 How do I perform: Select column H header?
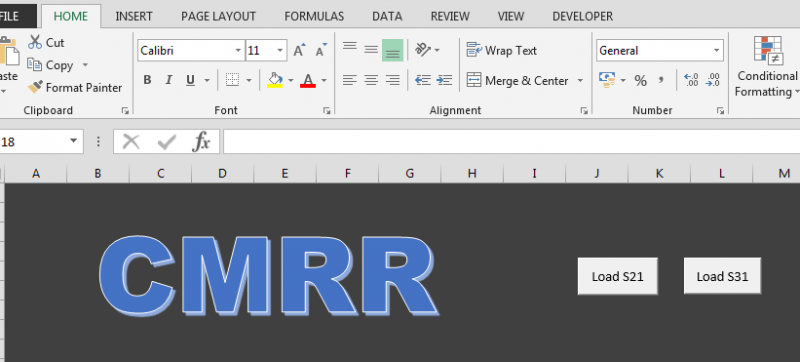point(472,174)
